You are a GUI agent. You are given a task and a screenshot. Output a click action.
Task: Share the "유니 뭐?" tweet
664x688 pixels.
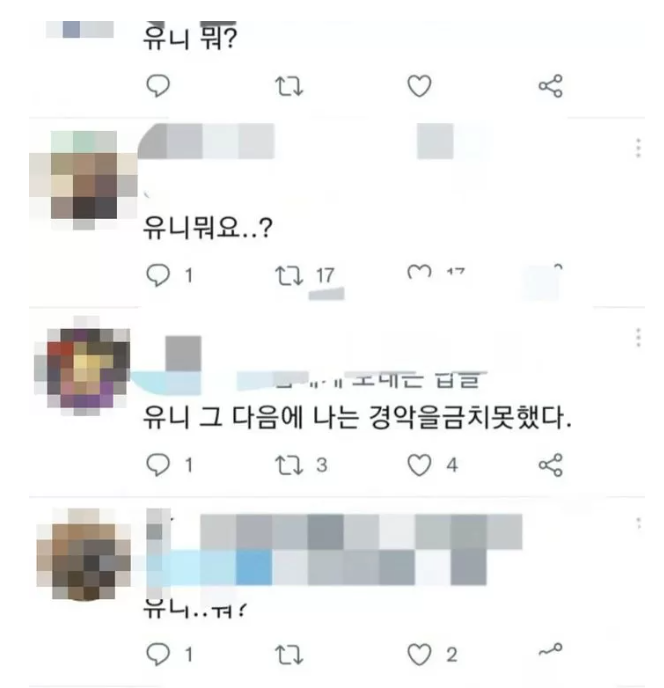pos(551,86)
